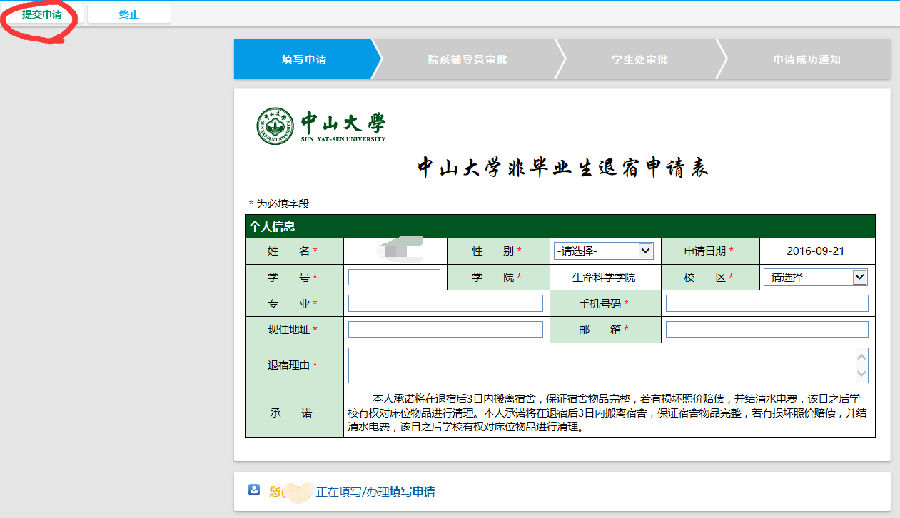Click the 生命科学学院 college value cell
Image resolution: width=900 pixels, height=518 pixels.
point(603,277)
